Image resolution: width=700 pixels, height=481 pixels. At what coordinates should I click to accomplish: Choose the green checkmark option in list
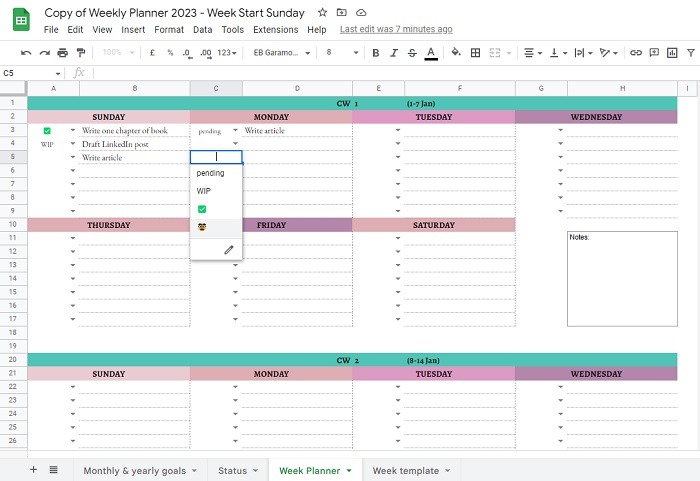pos(216,209)
